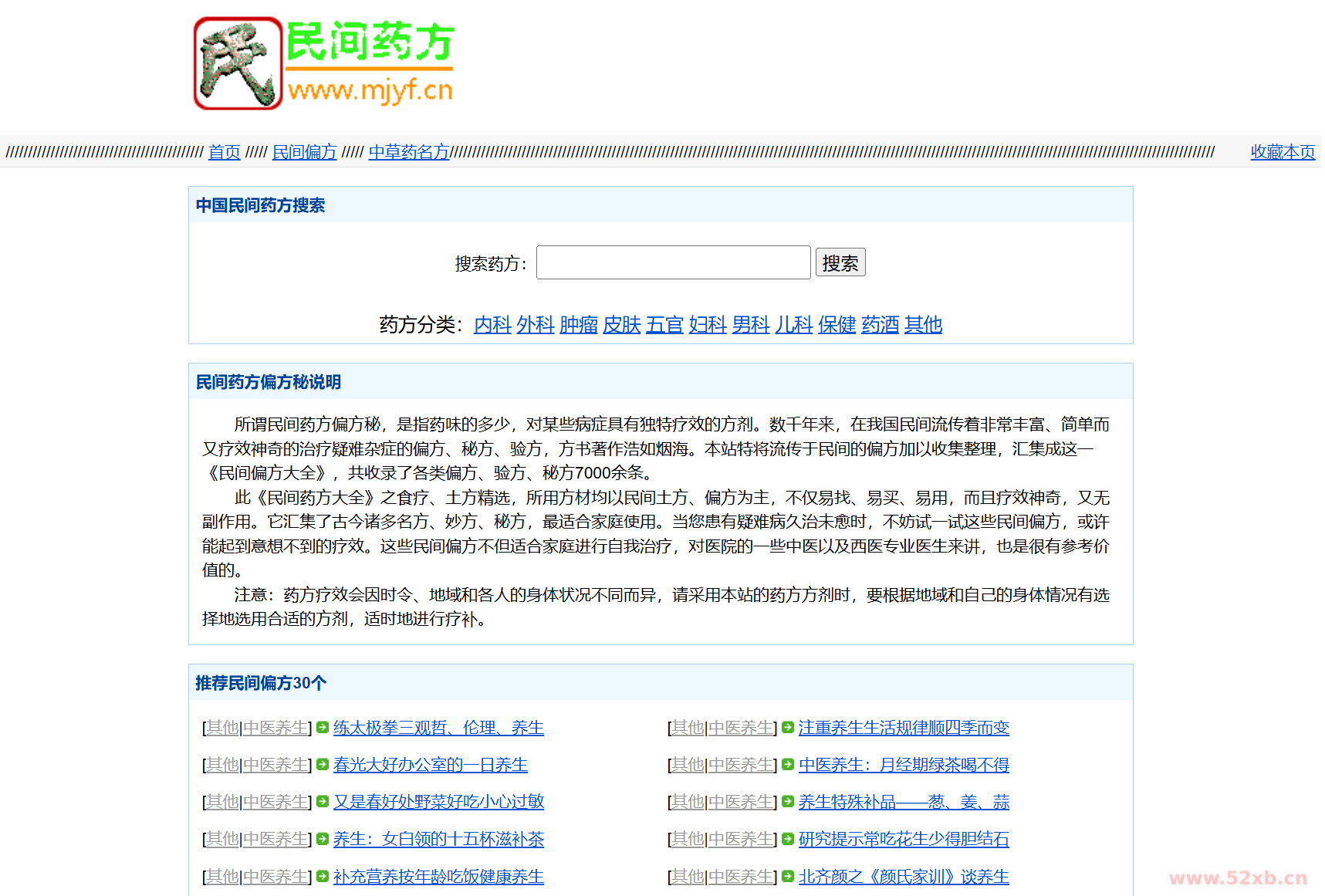Click 收藏本页 at the top right
Image resolution: width=1325 pixels, height=896 pixels.
point(1282,152)
